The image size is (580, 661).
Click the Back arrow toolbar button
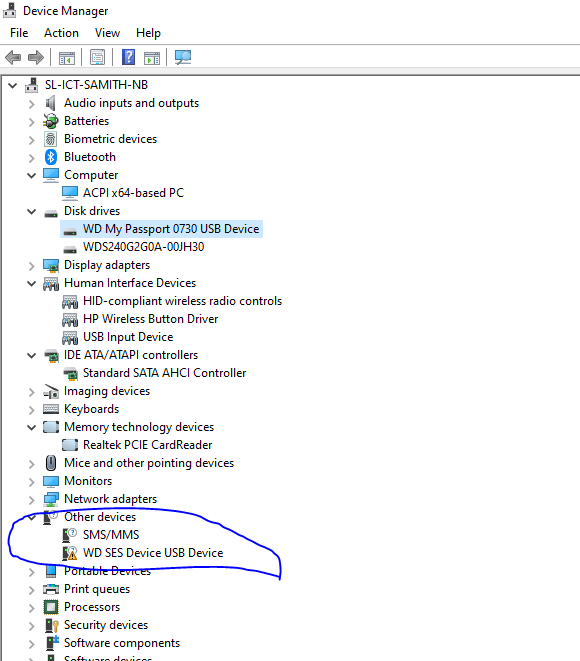13,57
